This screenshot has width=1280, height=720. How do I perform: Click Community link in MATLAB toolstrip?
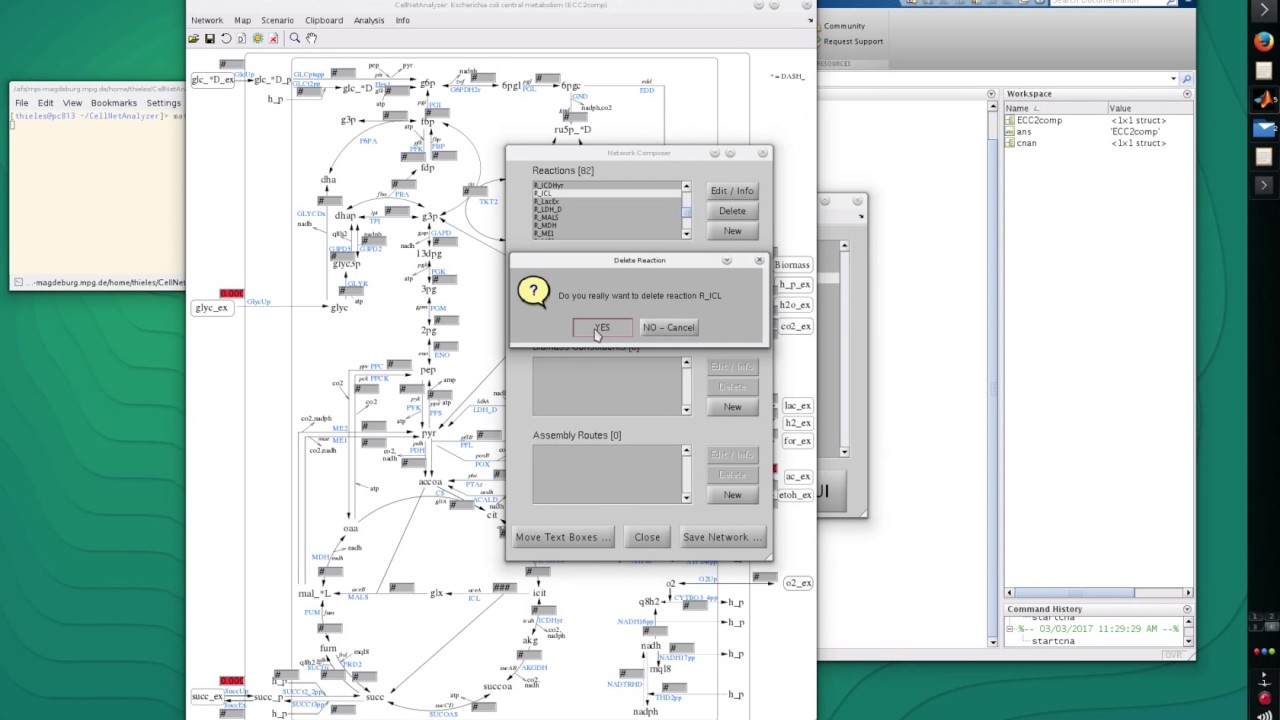[844, 26]
